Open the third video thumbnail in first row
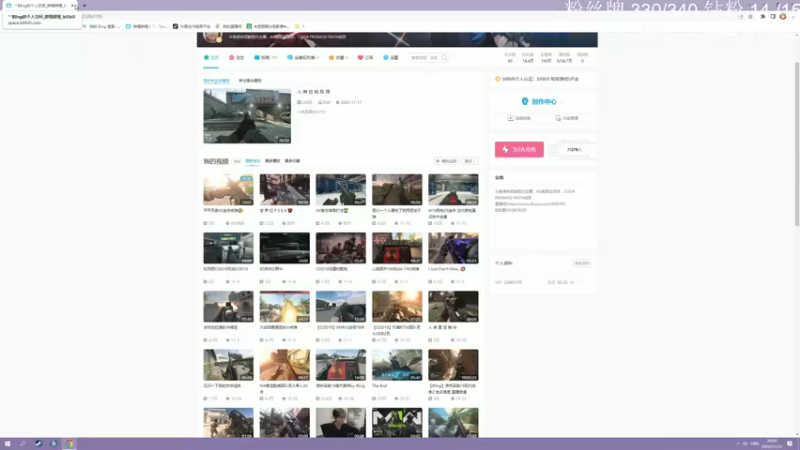 coord(340,189)
